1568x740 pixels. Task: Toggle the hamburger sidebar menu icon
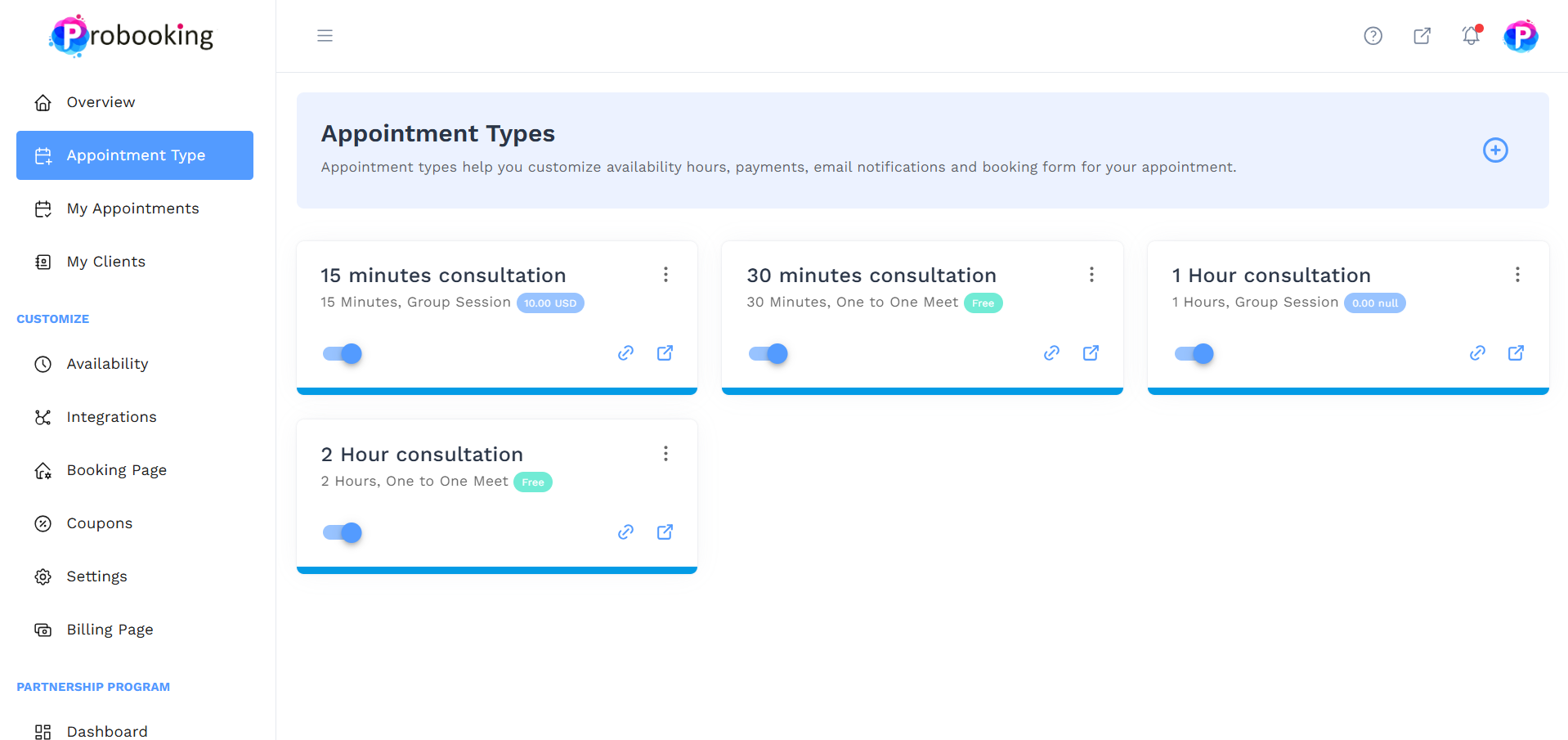tap(325, 36)
